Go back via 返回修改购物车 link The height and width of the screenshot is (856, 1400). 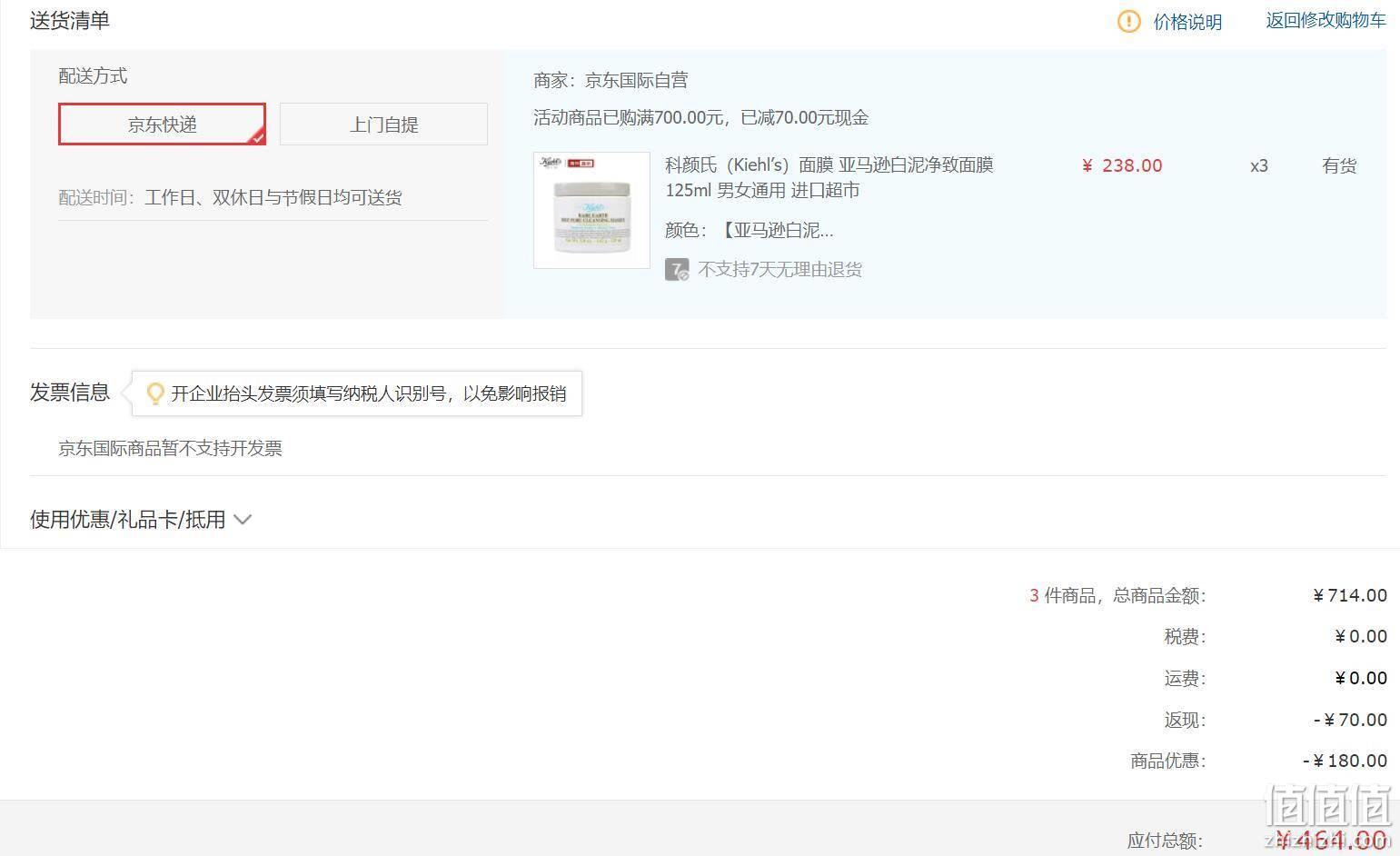pyautogui.click(x=1326, y=20)
